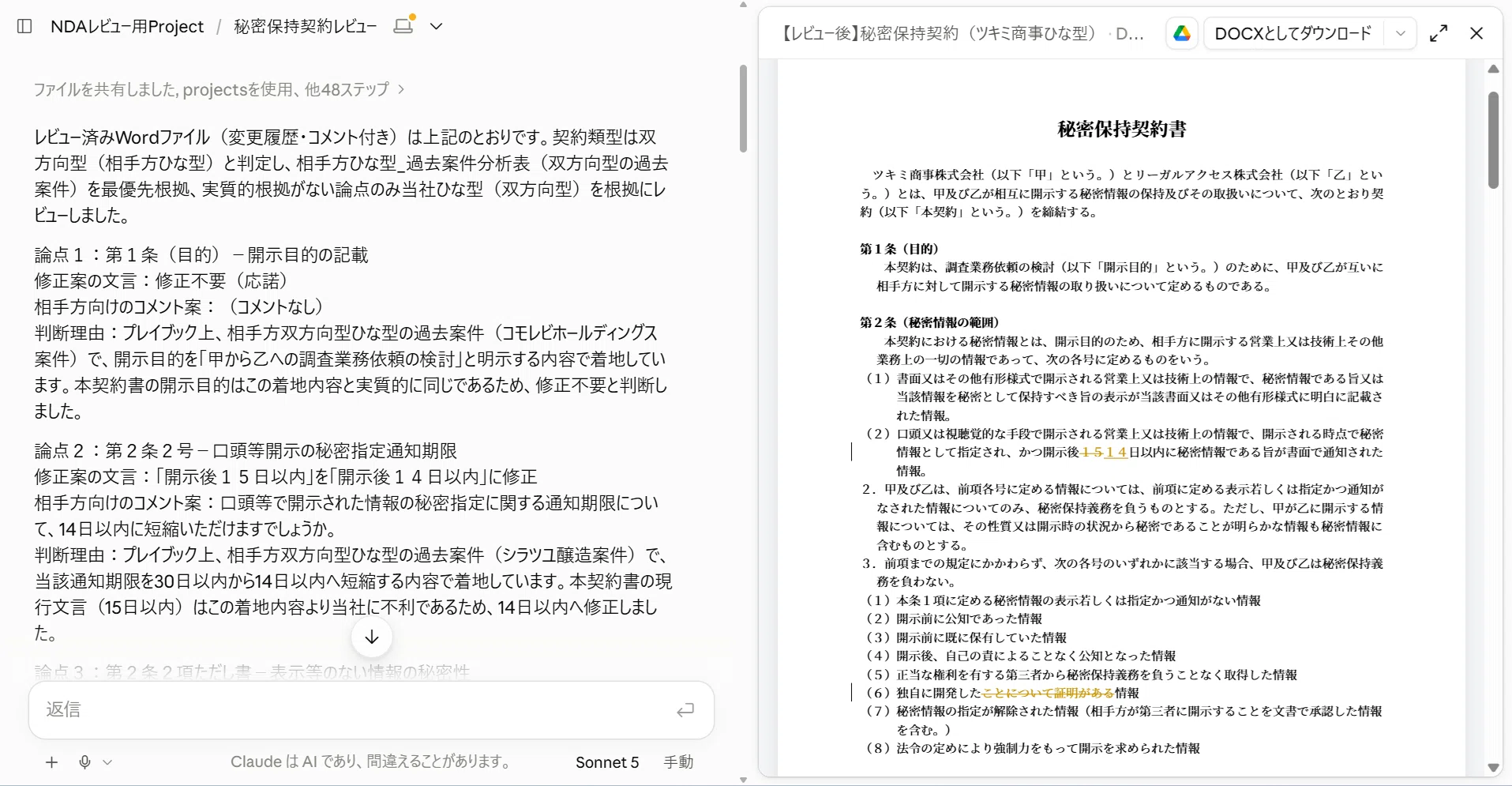1512x786 pixels.
Task: Click 論点２：第２条２号 line in chat
Action: 246,450
